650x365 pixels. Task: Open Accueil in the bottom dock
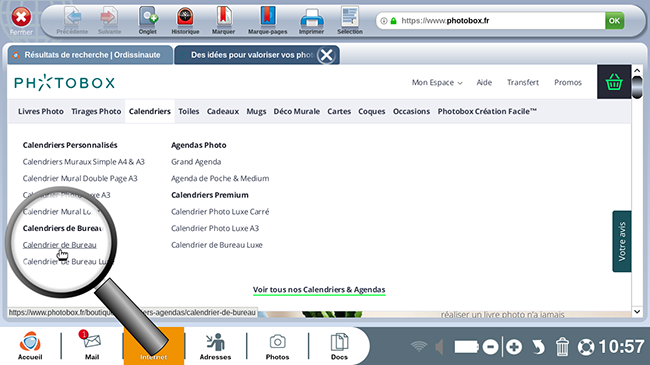(x=30, y=346)
